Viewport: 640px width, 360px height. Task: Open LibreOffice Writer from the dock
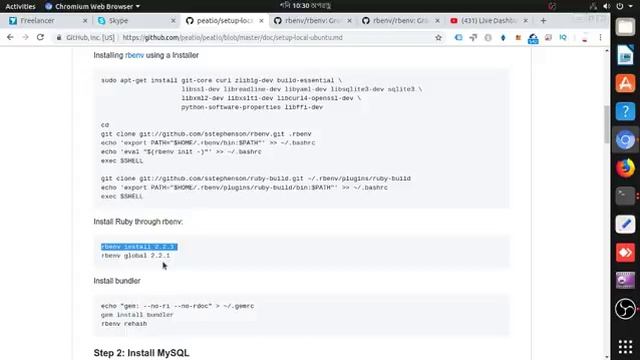click(x=625, y=55)
